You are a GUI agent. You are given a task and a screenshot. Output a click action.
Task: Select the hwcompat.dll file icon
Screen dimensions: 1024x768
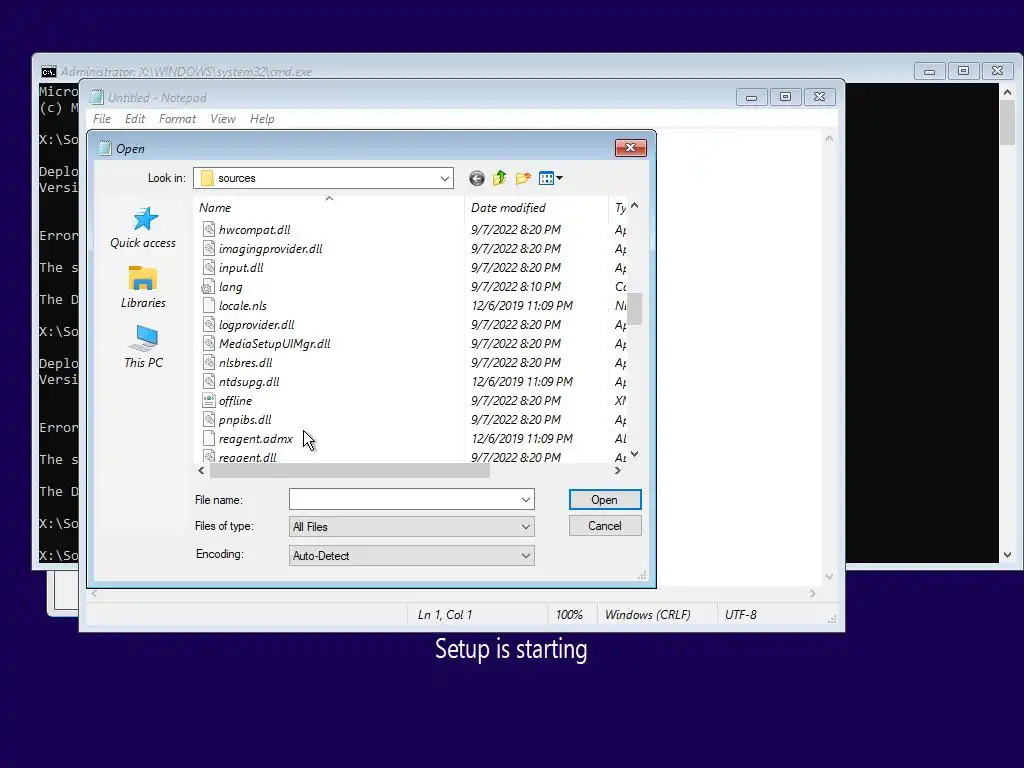coord(209,229)
